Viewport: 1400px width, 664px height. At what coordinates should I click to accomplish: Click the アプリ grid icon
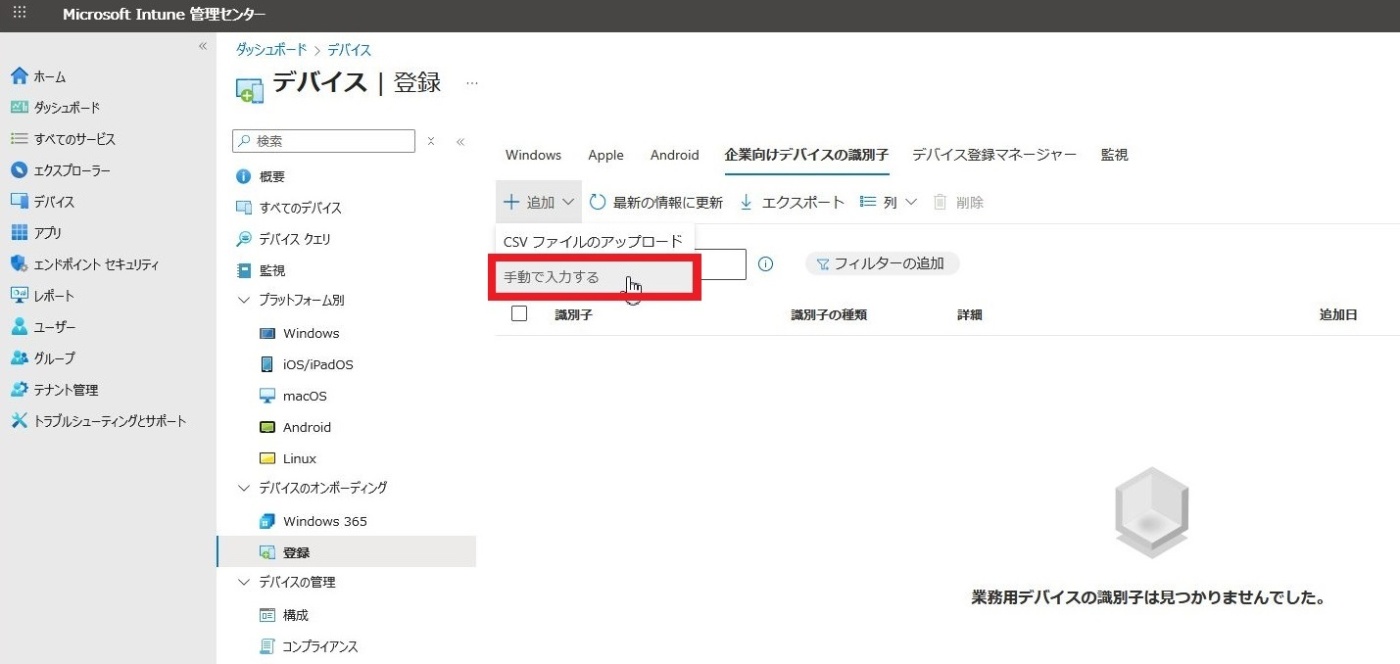19,232
